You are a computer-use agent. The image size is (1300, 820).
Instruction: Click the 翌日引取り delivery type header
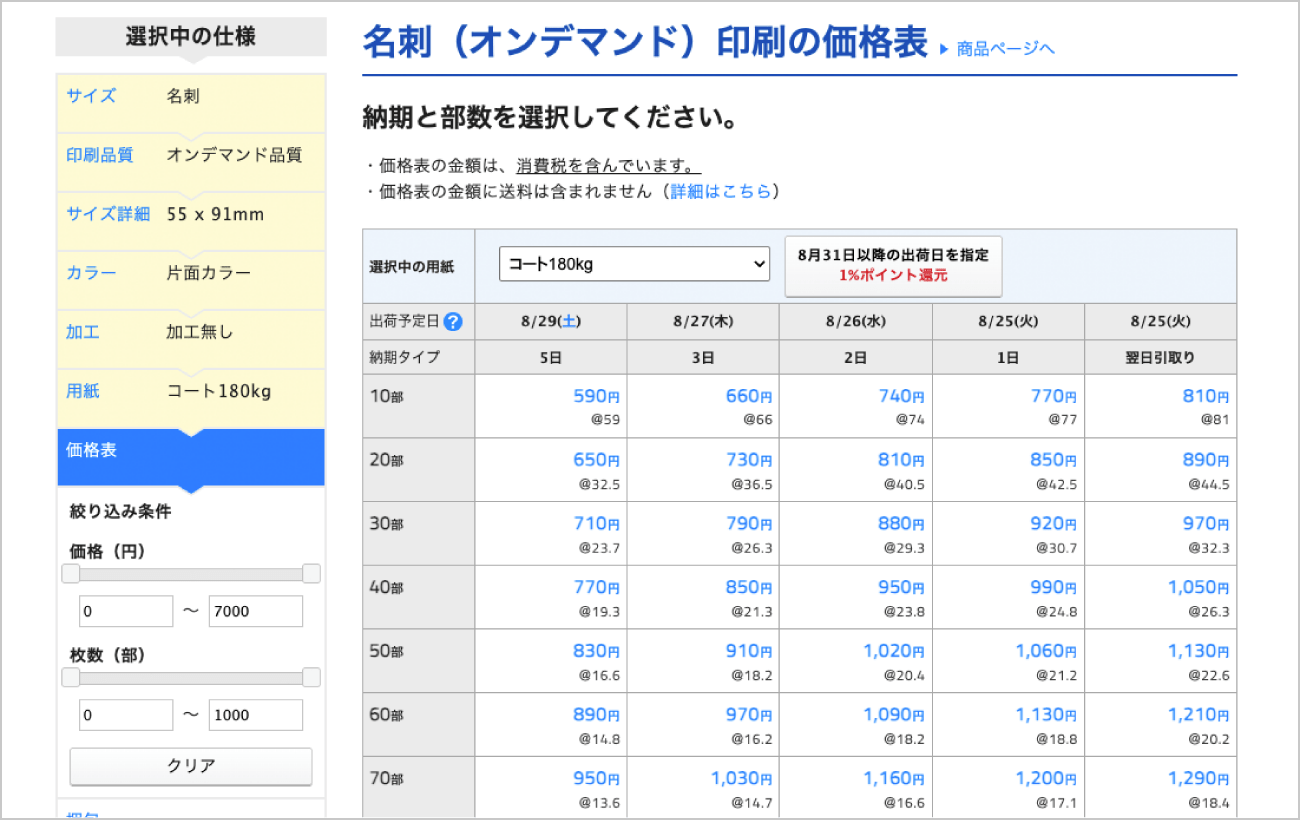tap(1161, 357)
